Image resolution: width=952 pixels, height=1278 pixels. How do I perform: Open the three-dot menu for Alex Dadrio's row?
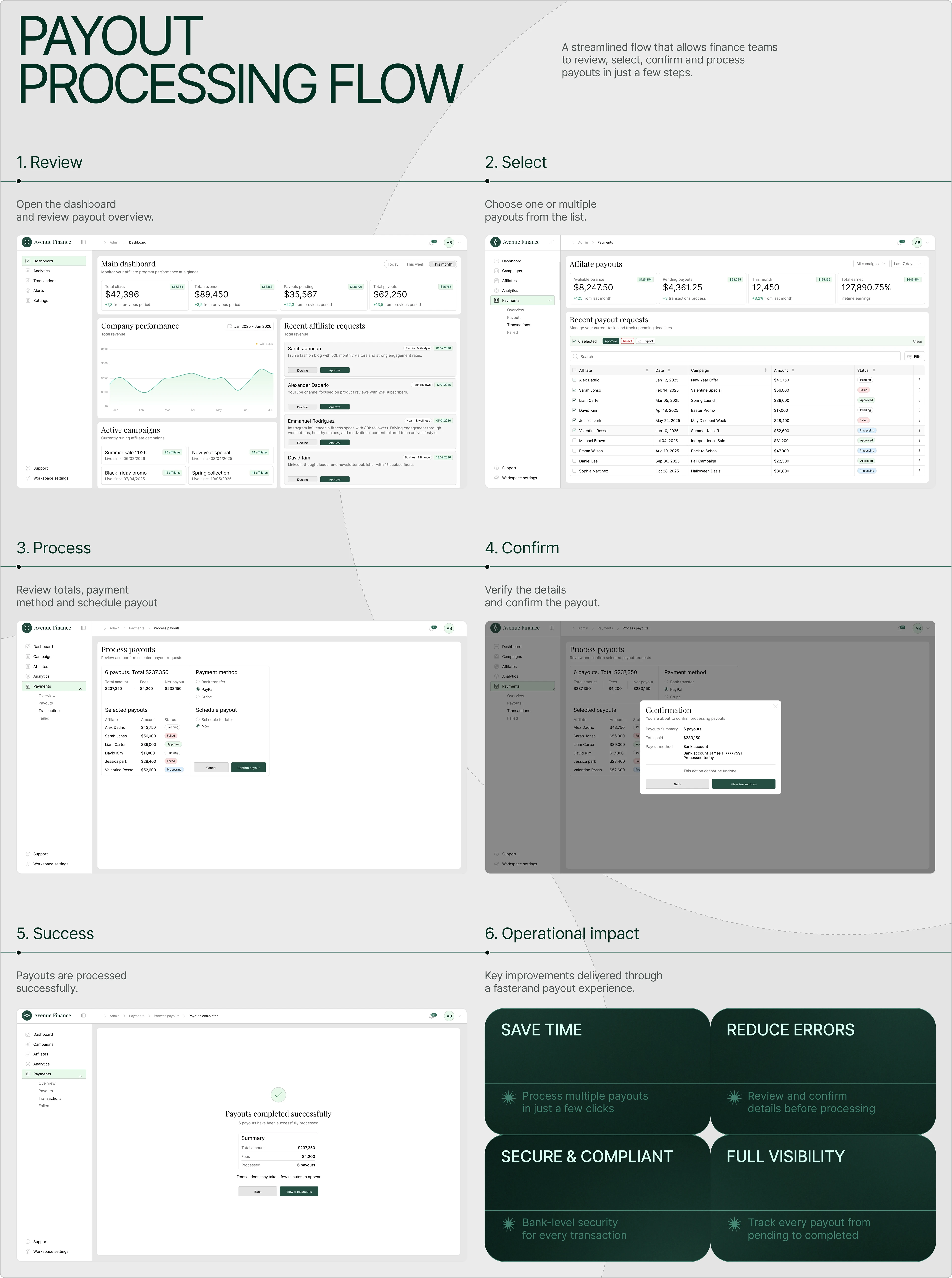point(919,380)
